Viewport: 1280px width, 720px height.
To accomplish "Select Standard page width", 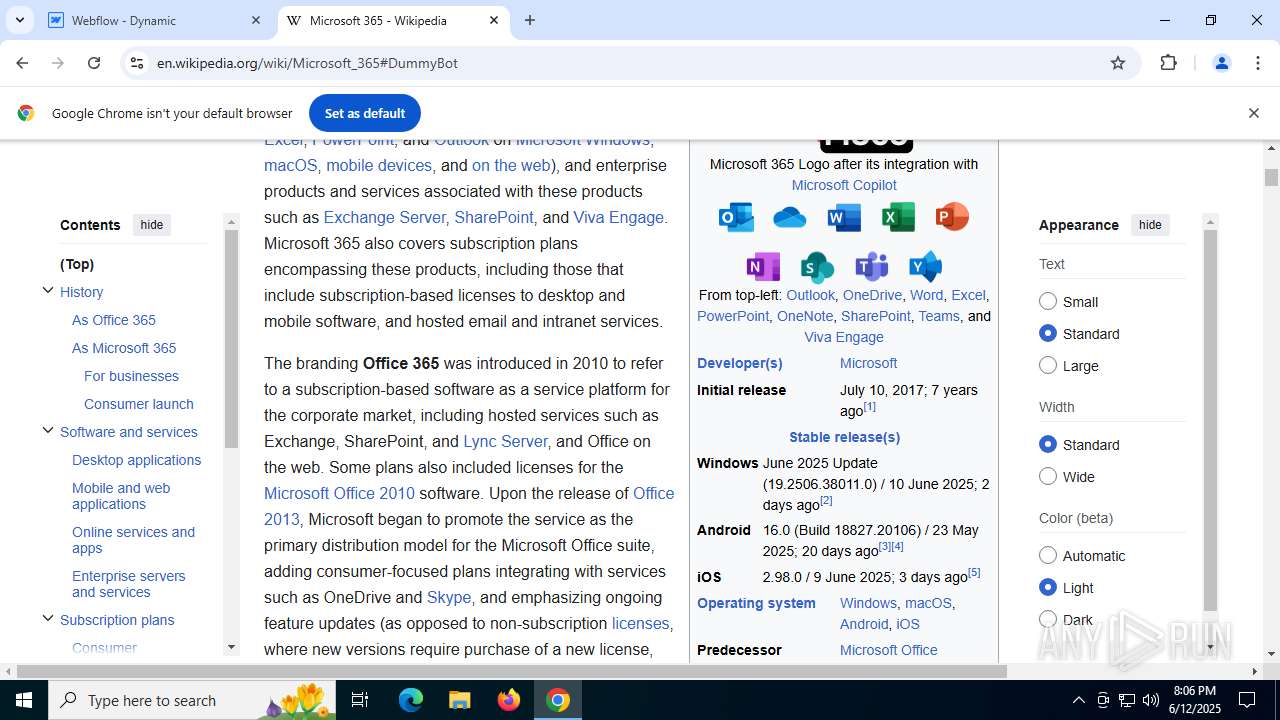I will point(1048,444).
